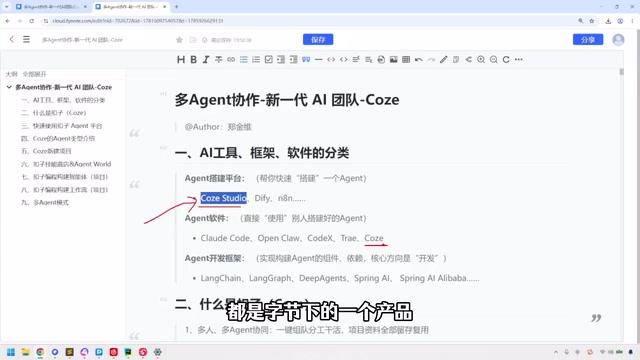Open Windows Start menu
Viewport: 640px width, 360px height.
click(x=11, y=352)
